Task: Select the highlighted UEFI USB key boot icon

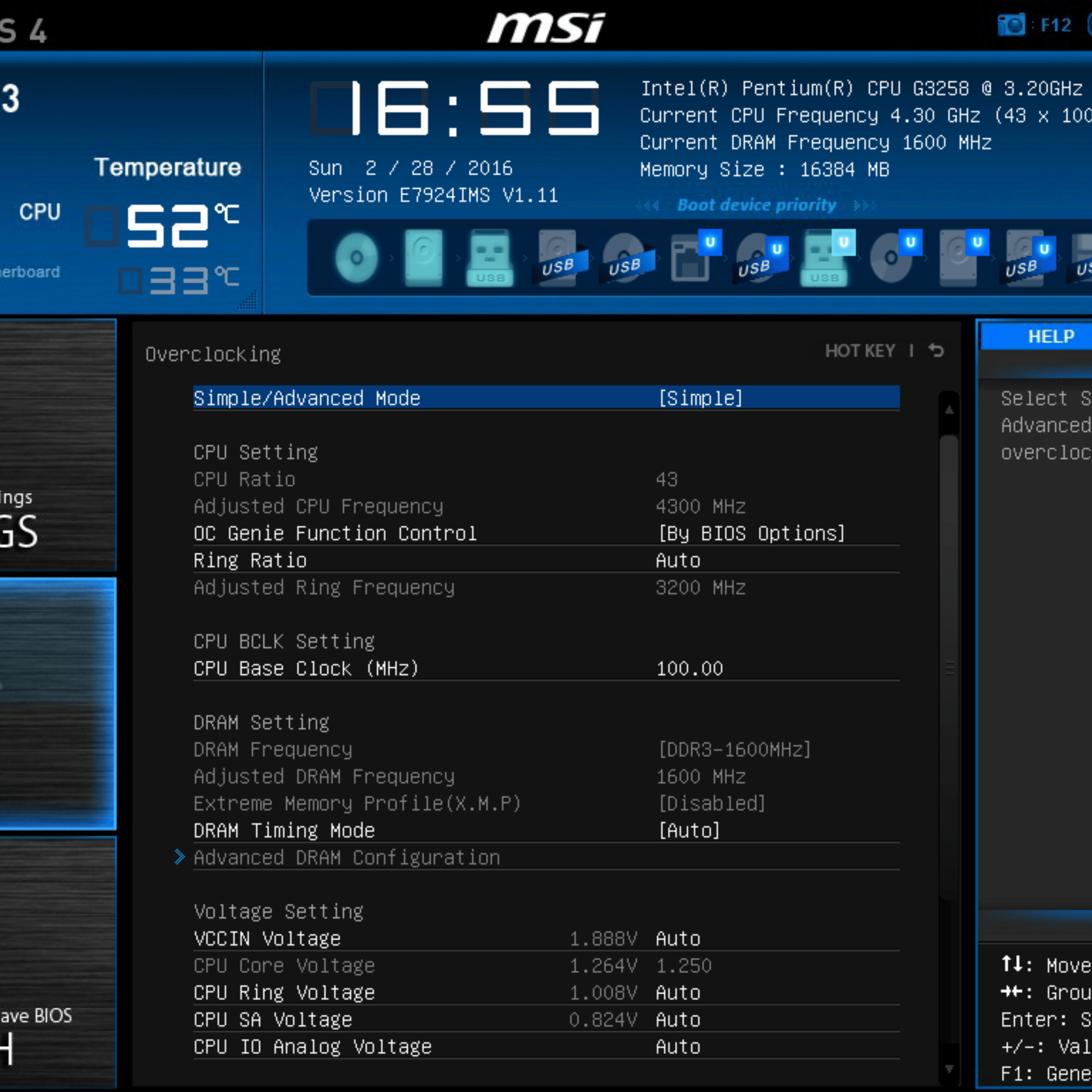Action: point(828,258)
